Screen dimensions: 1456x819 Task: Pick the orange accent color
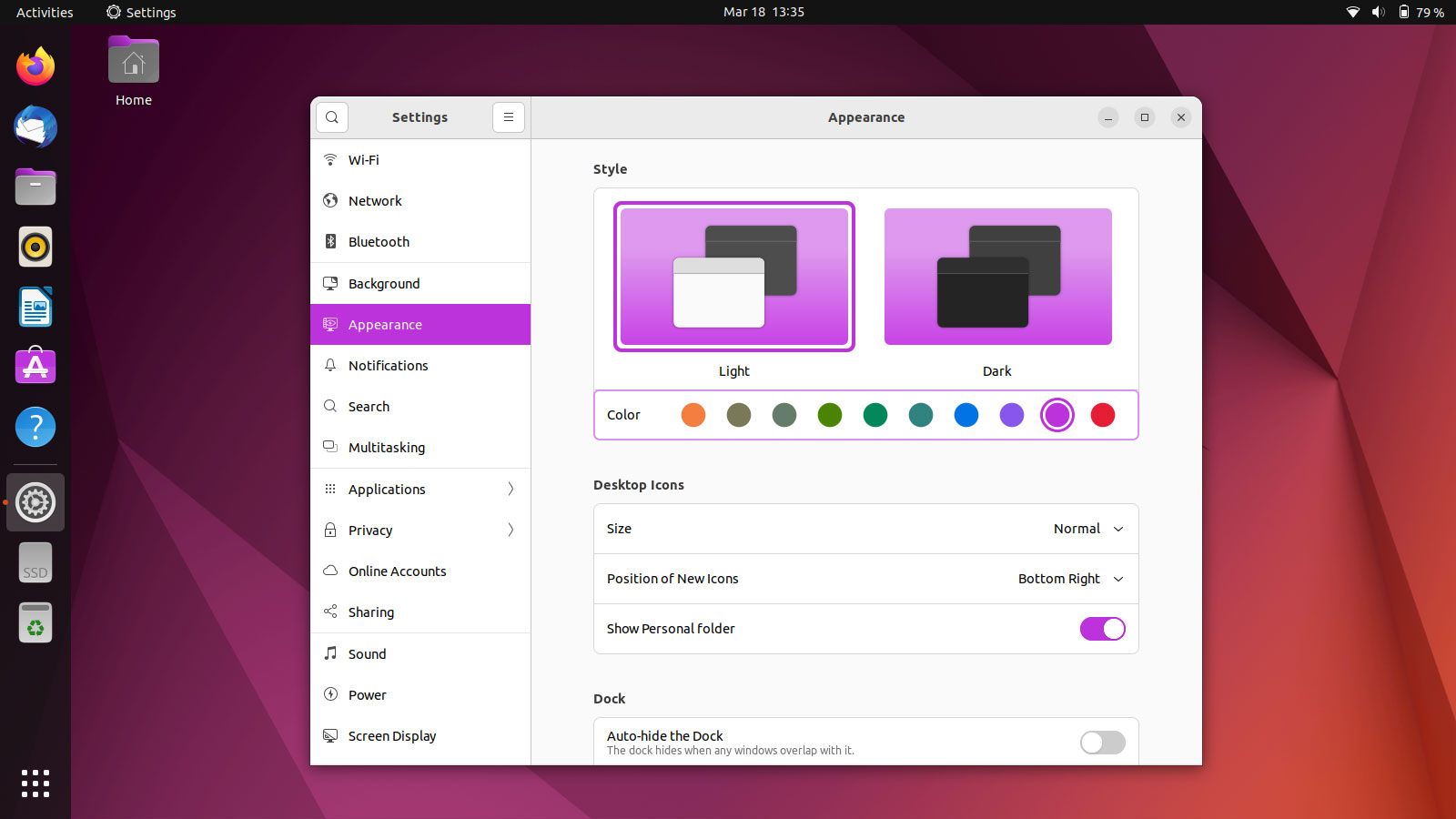click(693, 415)
